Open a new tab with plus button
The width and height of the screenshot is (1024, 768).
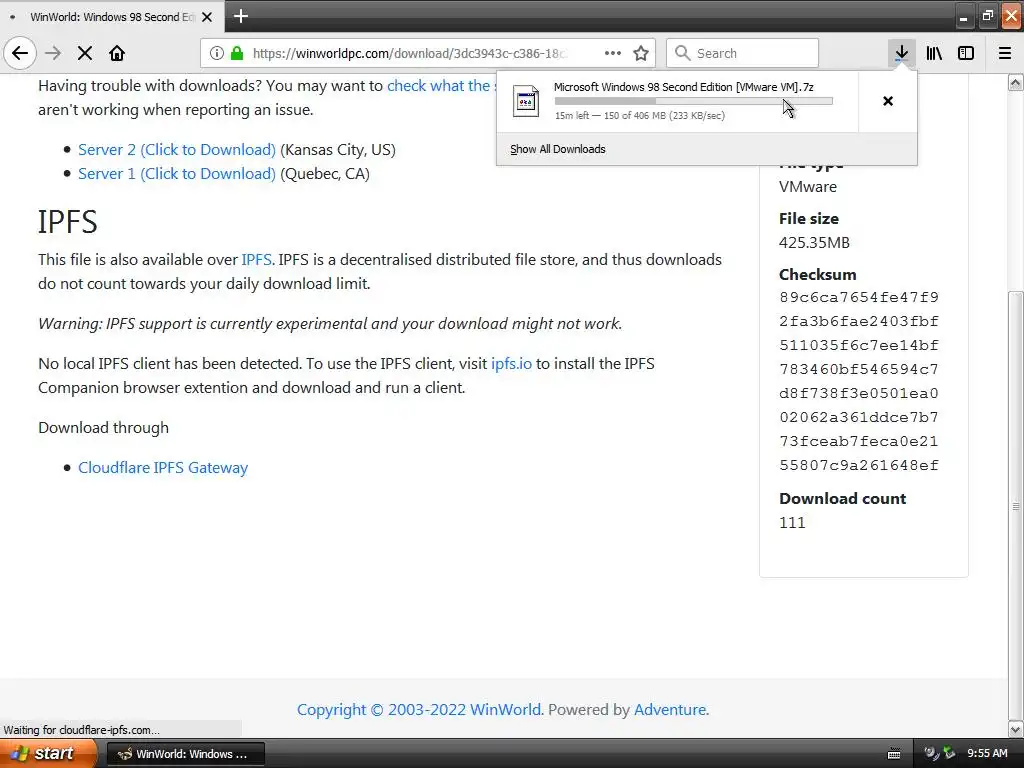(241, 16)
